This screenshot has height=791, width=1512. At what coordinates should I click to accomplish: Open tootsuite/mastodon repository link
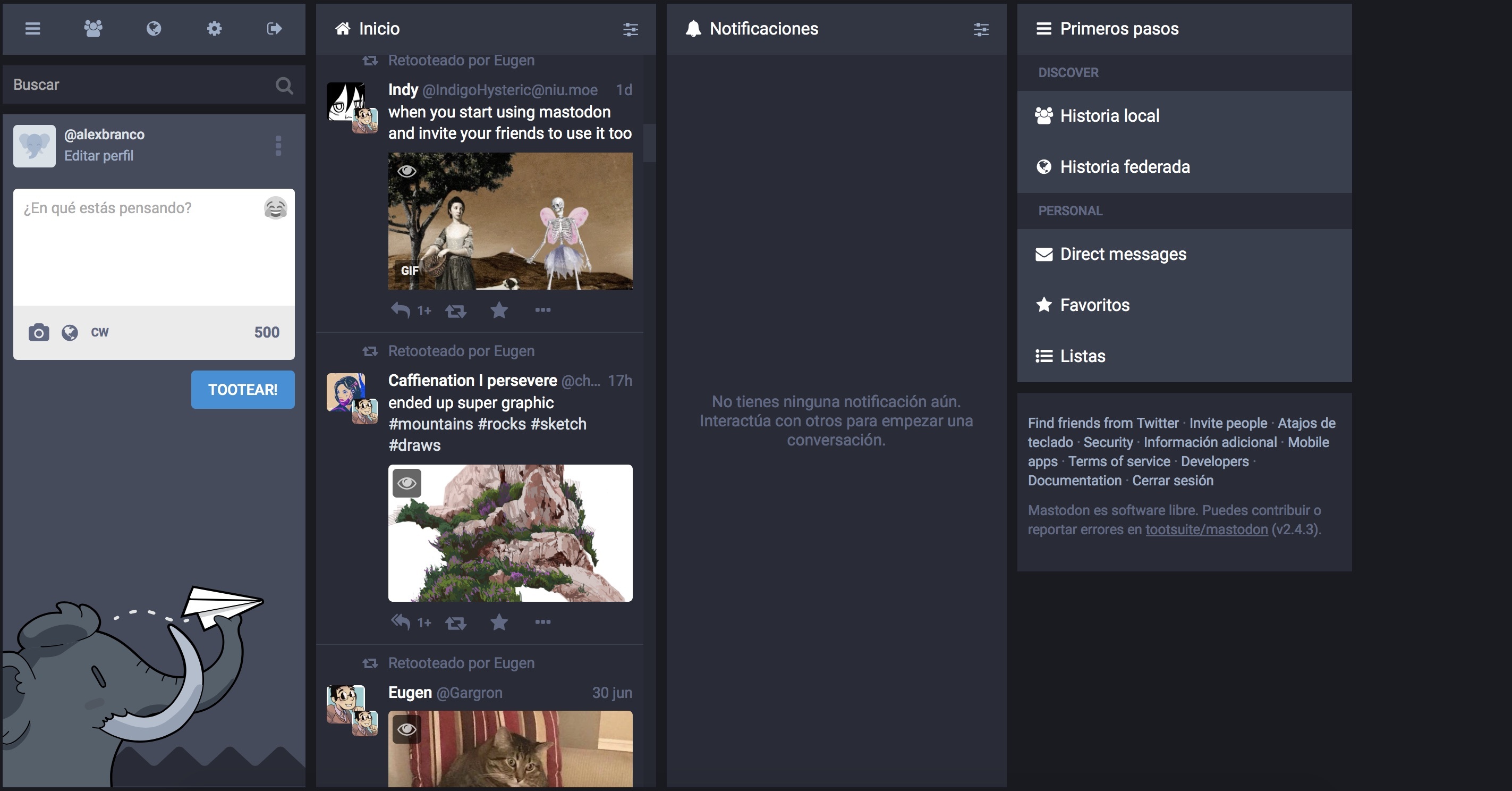[x=1206, y=529]
